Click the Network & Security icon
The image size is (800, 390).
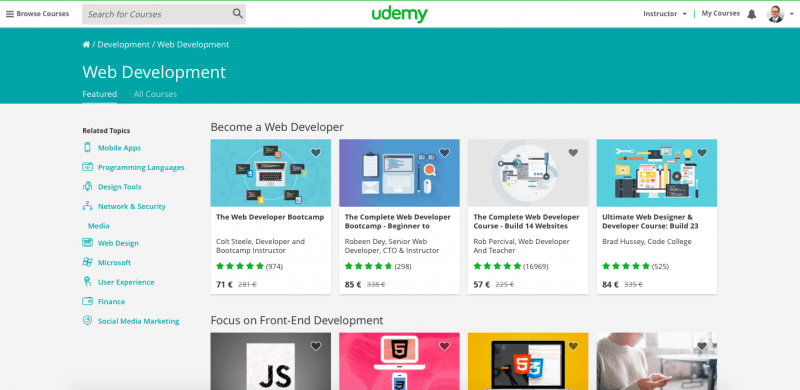(87, 206)
